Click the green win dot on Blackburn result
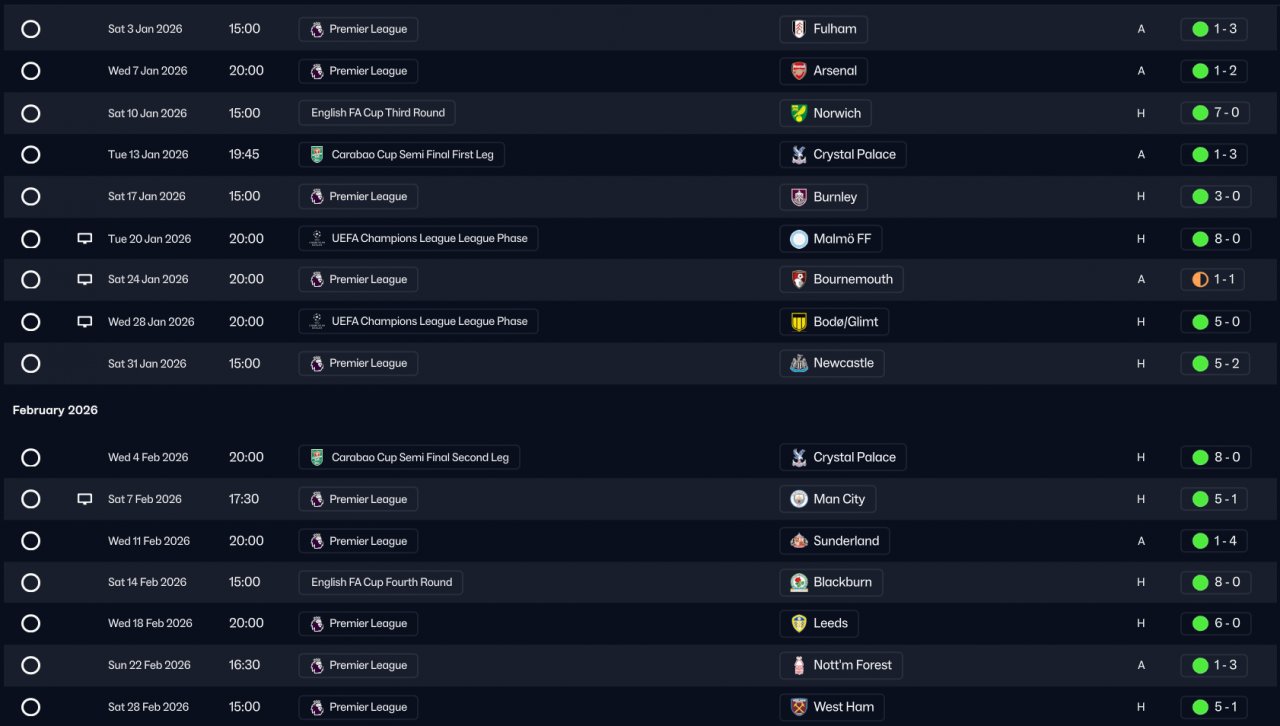Screen dimensions: 1280x726 [x=1200, y=582]
